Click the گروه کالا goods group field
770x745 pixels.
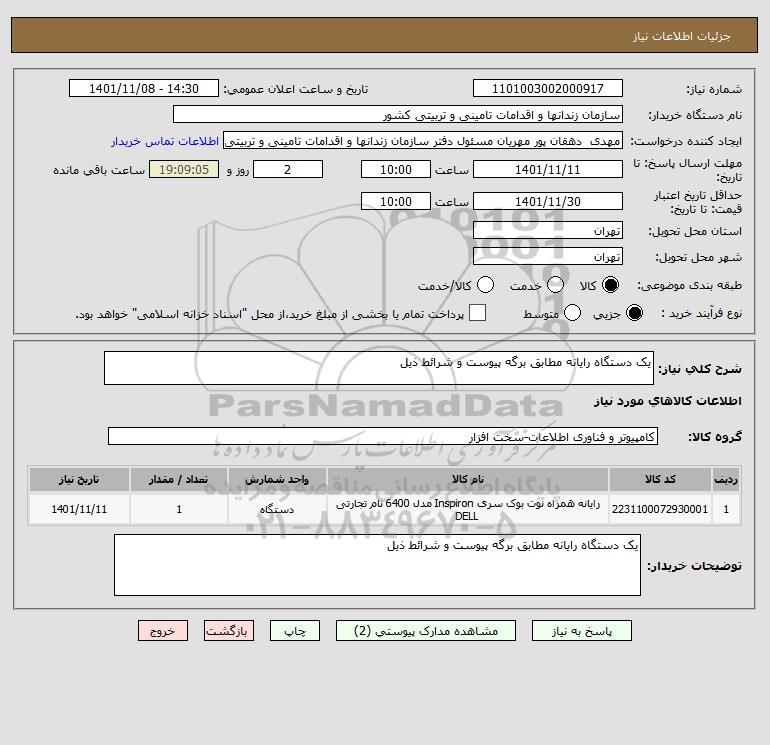tap(383, 436)
